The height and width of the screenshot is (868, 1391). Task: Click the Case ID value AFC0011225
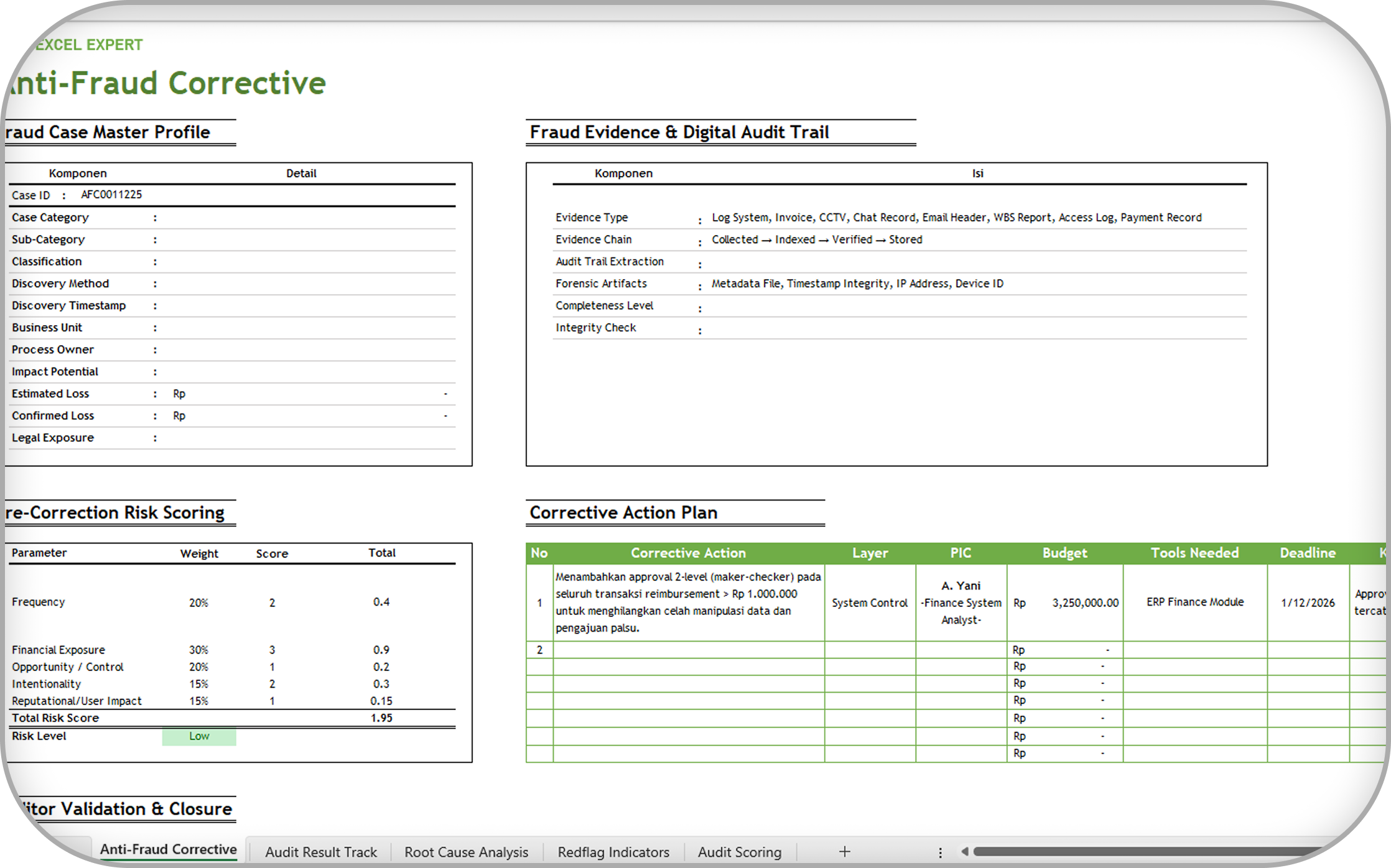click(x=111, y=195)
